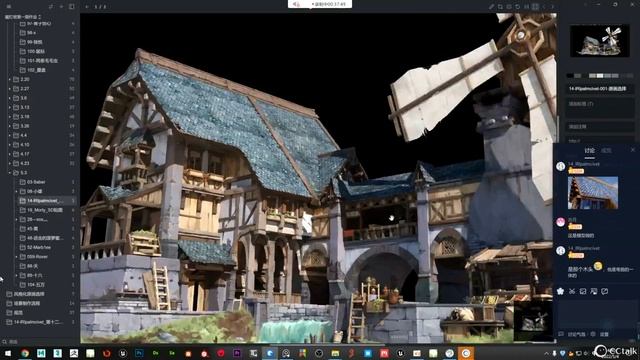Click the layout panel icon beside plus
The height and width of the screenshot is (360, 640).
click(x=71, y=7)
